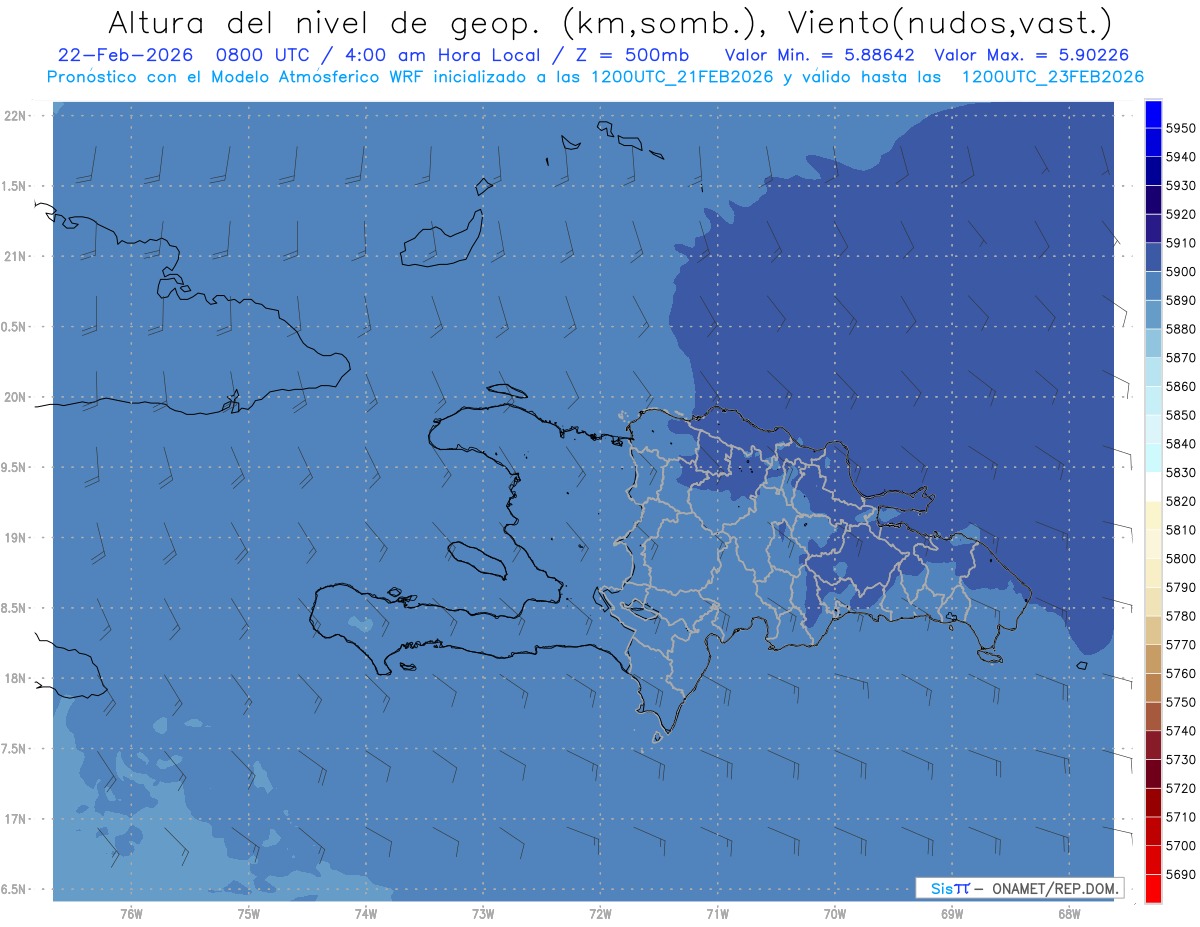Click the '17N' latitude label

click(x=17, y=819)
